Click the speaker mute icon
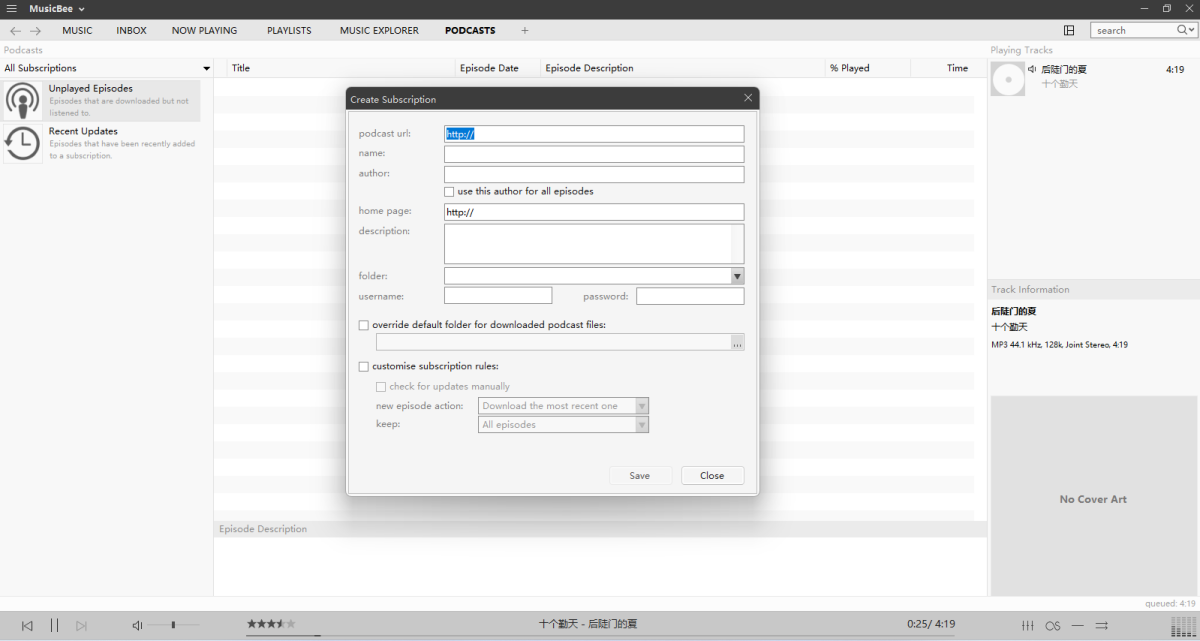Viewport: 1200px width, 641px height. coord(137,625)
